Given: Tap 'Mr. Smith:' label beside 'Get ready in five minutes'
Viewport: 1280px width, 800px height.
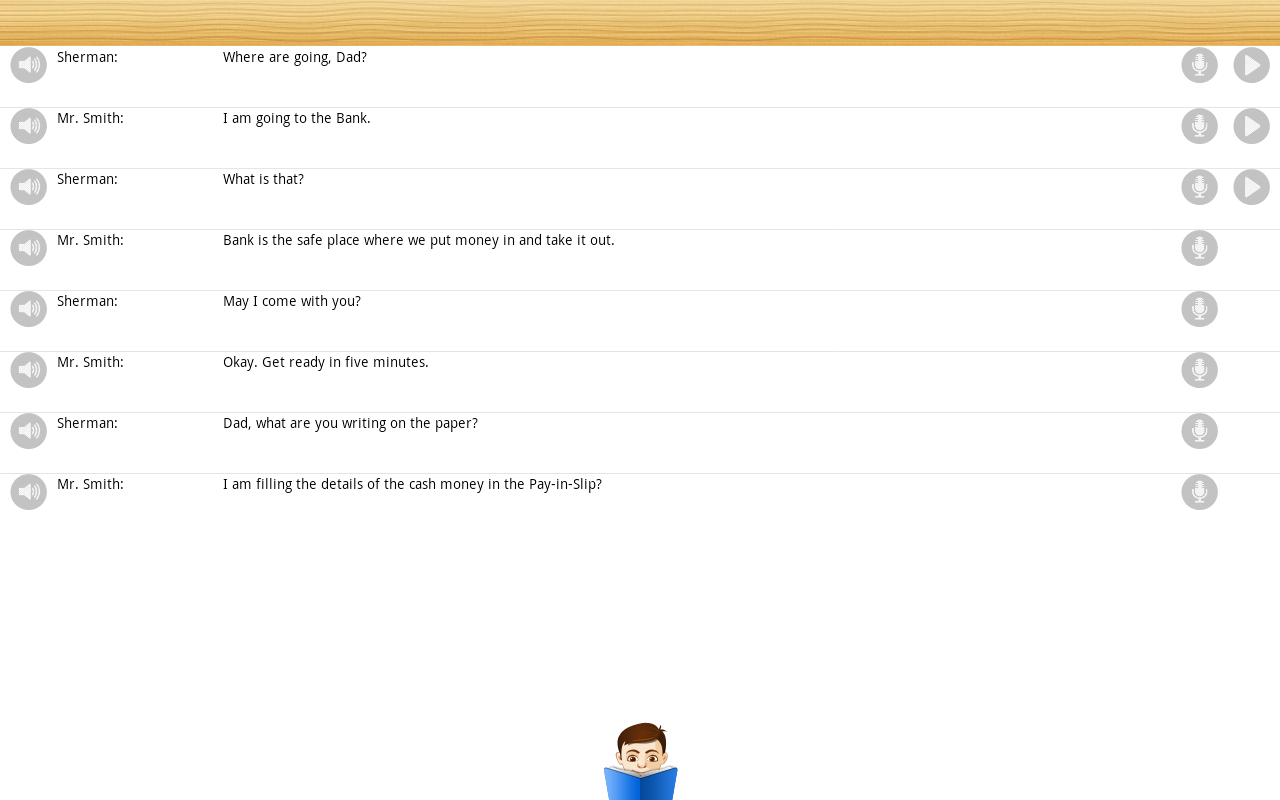Looking at the screenshot, I should (90, 363).
